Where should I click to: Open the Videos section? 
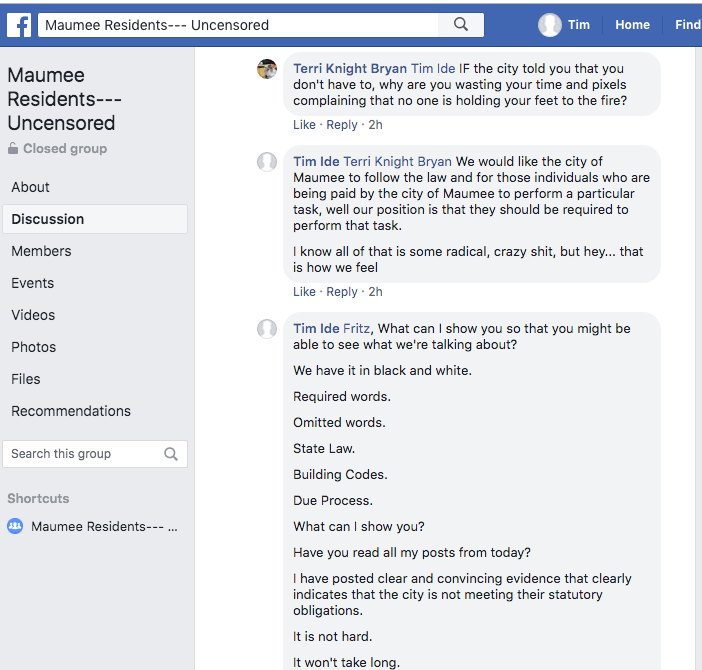coord(33,315)
